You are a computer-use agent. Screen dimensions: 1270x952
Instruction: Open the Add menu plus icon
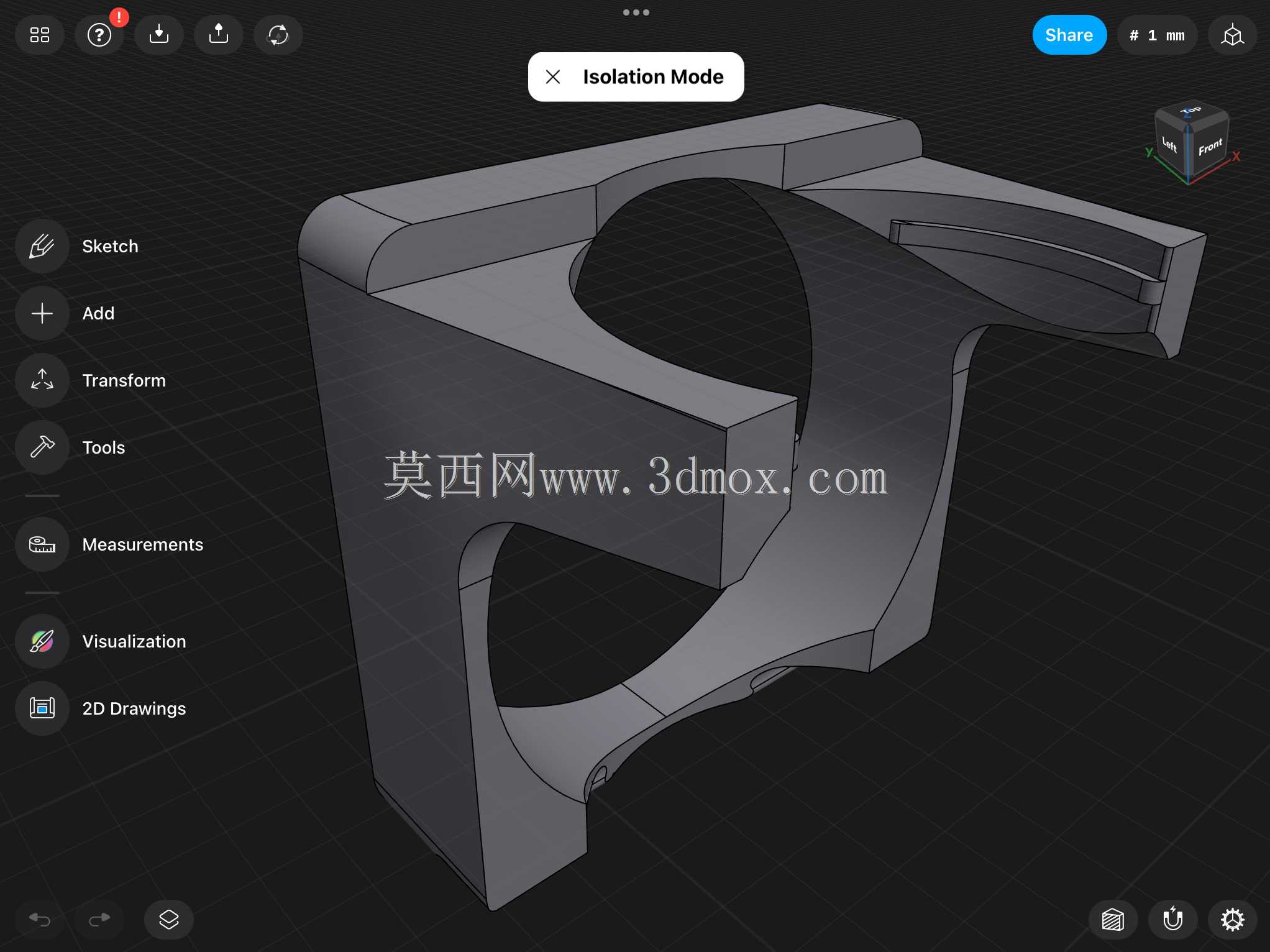42,313
